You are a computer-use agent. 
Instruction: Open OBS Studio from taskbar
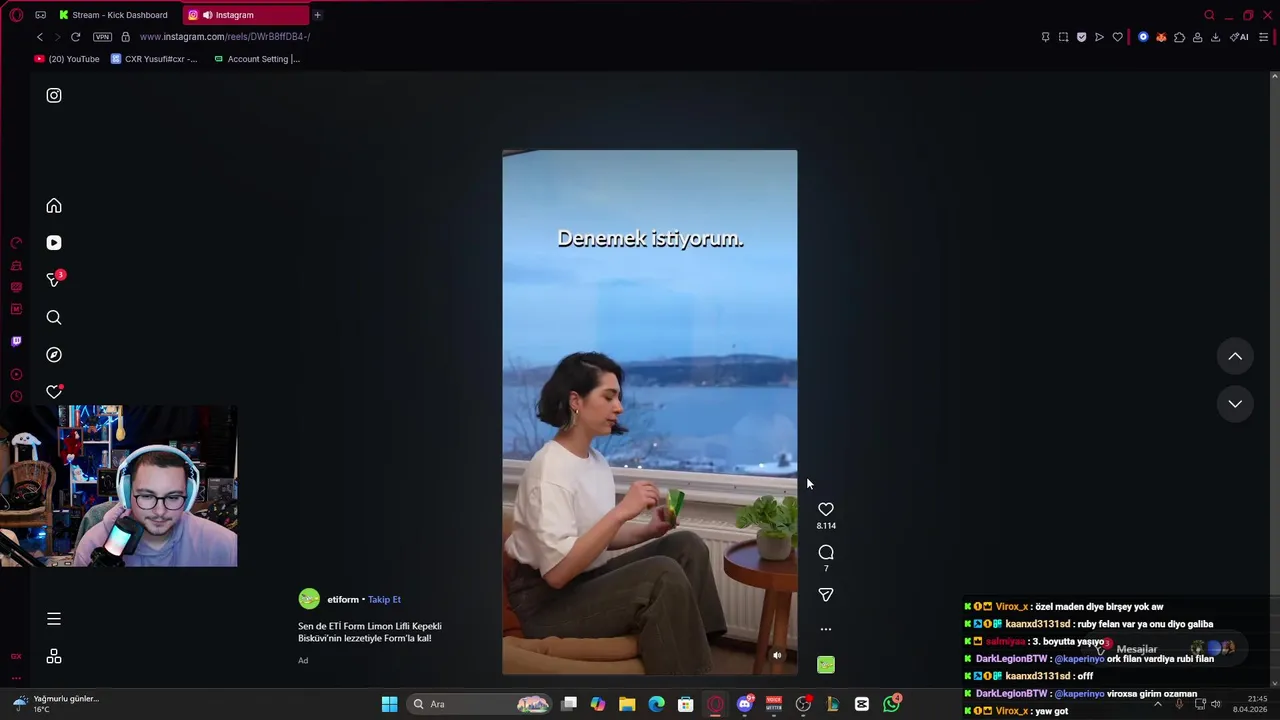click(x=803, y=704)
